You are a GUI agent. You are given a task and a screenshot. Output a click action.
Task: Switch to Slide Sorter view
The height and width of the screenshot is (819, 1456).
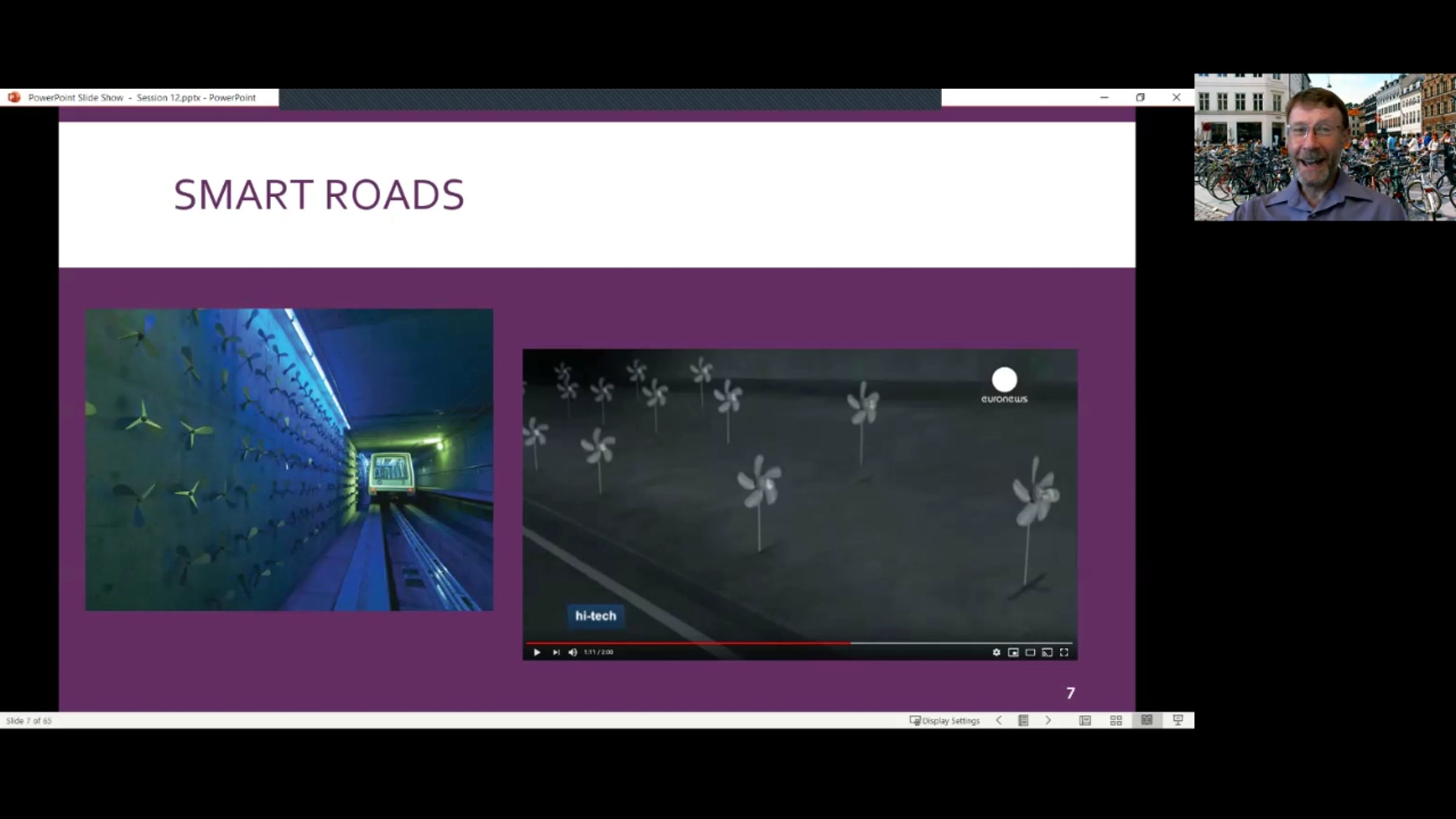tap(1116, 721)
